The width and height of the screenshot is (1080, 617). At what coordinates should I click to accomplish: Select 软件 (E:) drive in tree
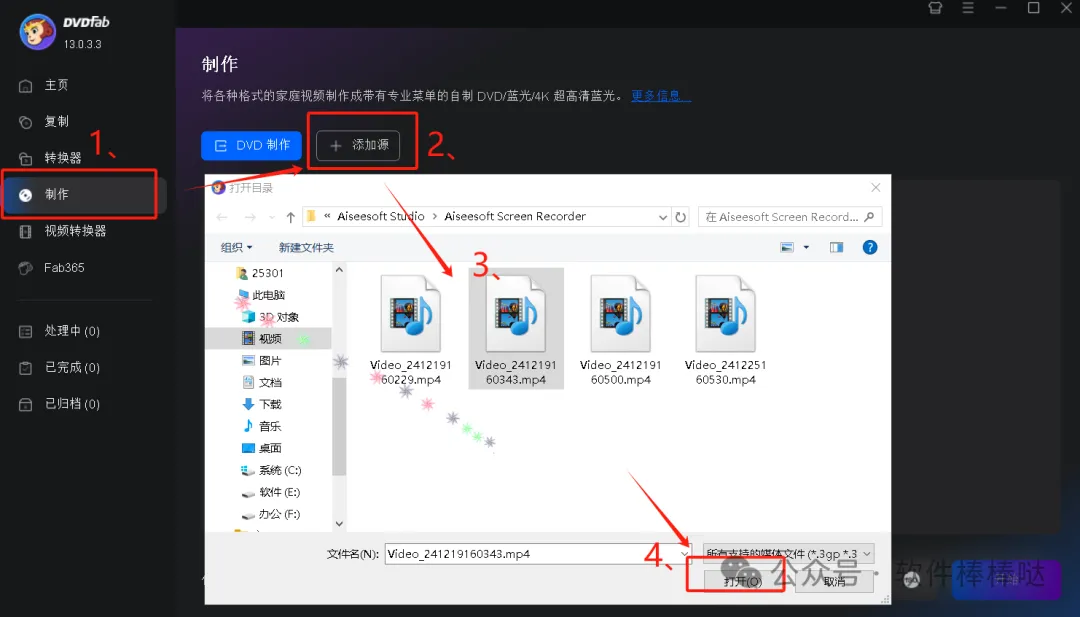coord(271,492)
